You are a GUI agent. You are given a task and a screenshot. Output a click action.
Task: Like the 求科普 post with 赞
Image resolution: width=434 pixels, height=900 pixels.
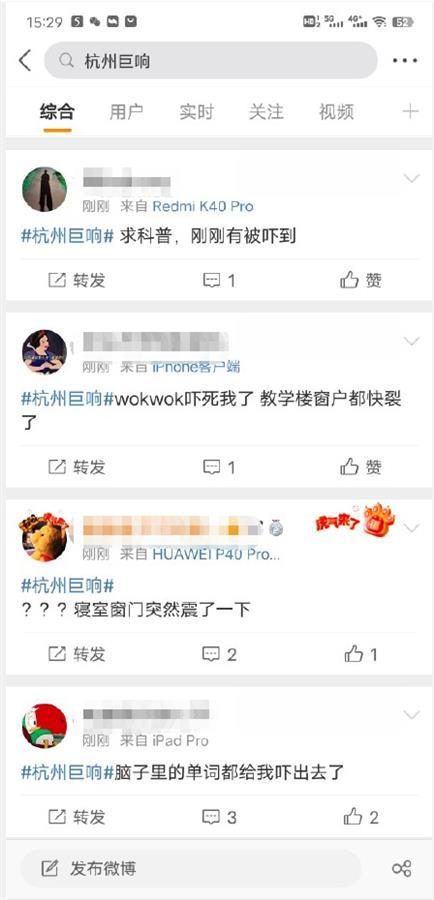coord(361,280)
